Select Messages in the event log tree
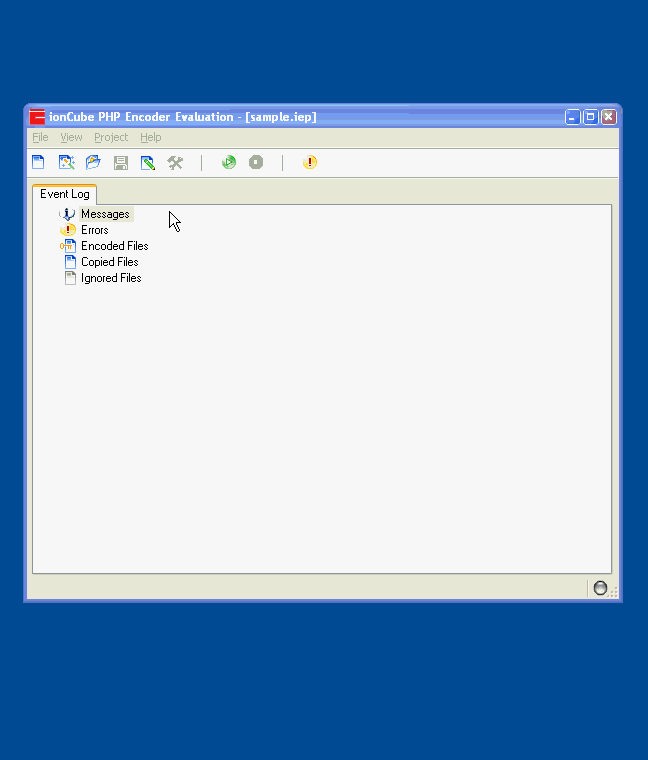 [x=105, y=214]
